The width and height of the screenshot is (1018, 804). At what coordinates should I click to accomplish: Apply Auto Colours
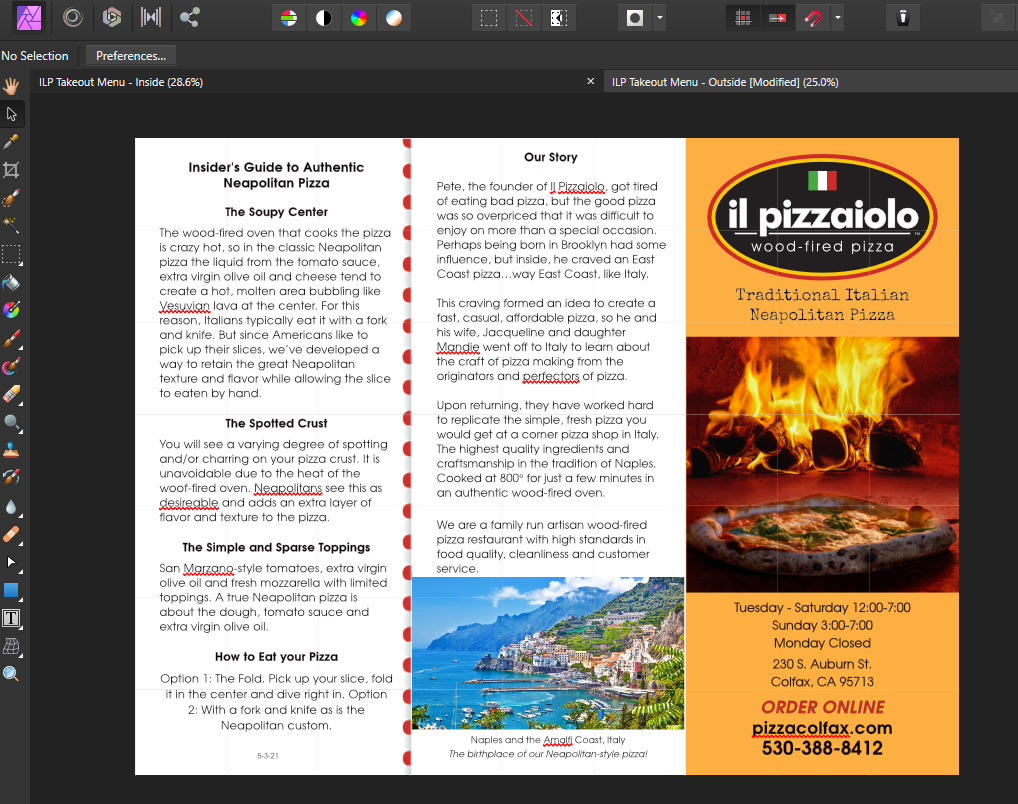(359, 18)
